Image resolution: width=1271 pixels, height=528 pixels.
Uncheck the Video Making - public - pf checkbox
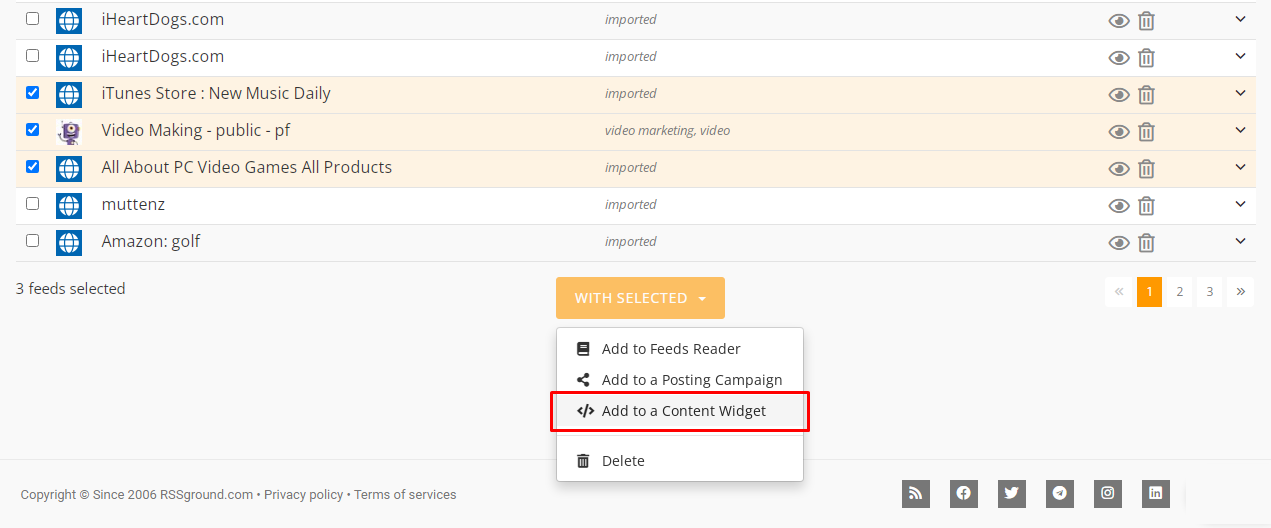[x=32, y=129]
